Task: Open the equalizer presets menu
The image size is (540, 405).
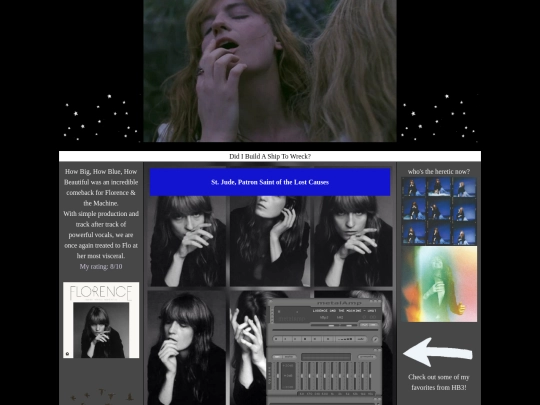Action: coord(367,357)
